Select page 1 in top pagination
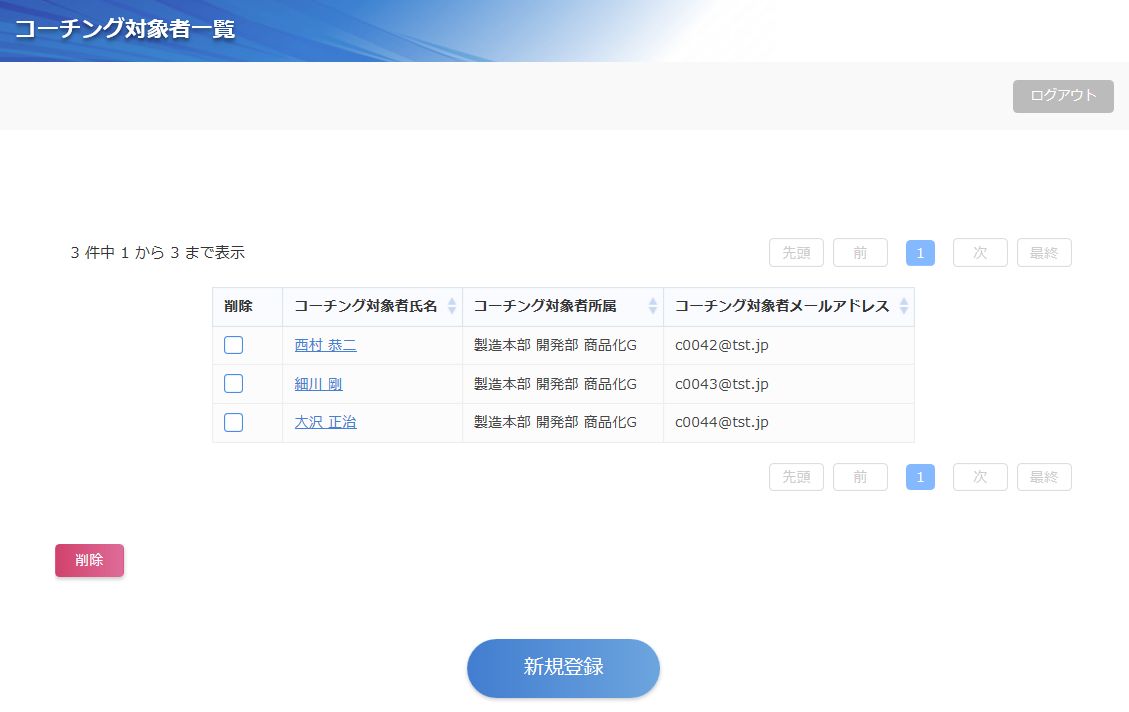Viewport: 1129px width, 712px height. click(920, 253)
